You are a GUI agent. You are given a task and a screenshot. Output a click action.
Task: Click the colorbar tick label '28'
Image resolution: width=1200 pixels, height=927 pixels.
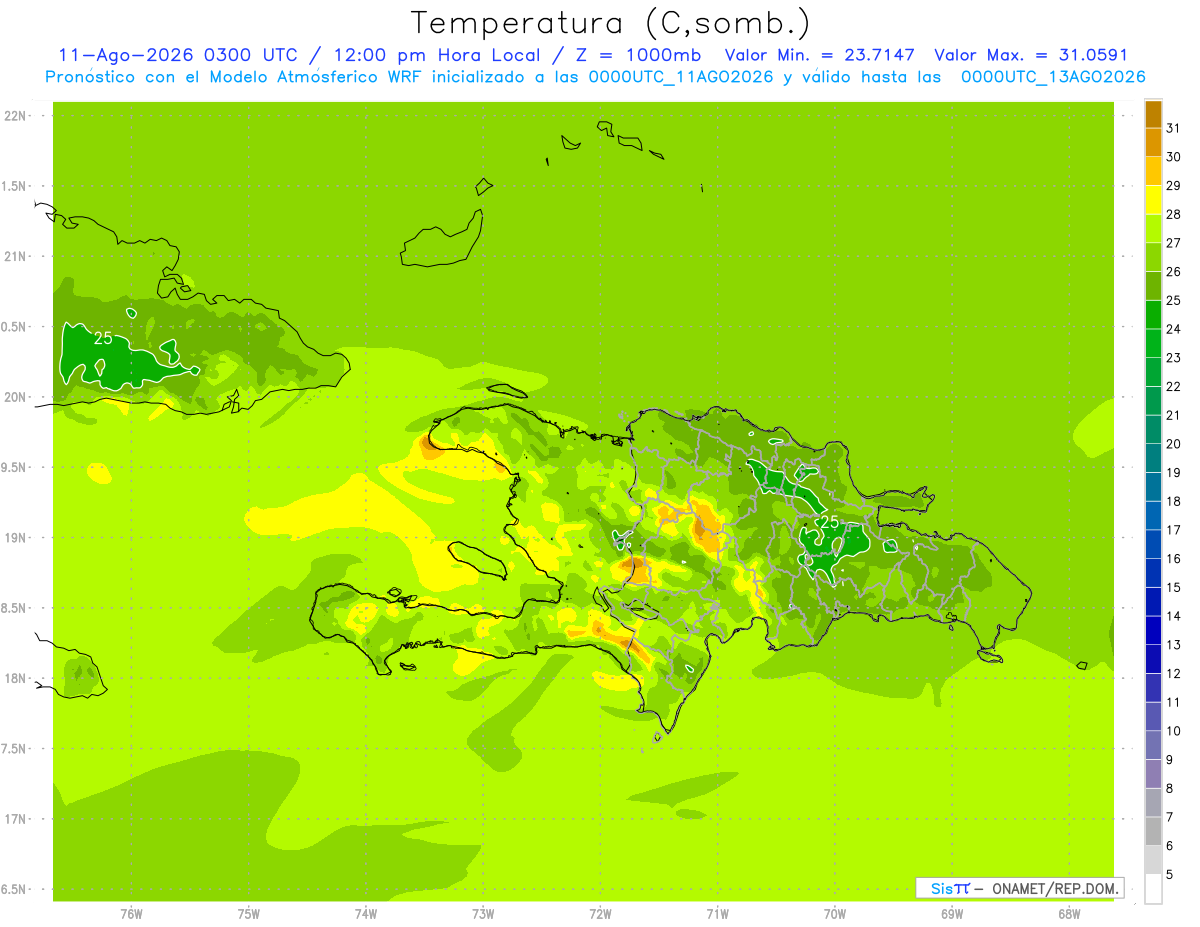(1173, 214)
